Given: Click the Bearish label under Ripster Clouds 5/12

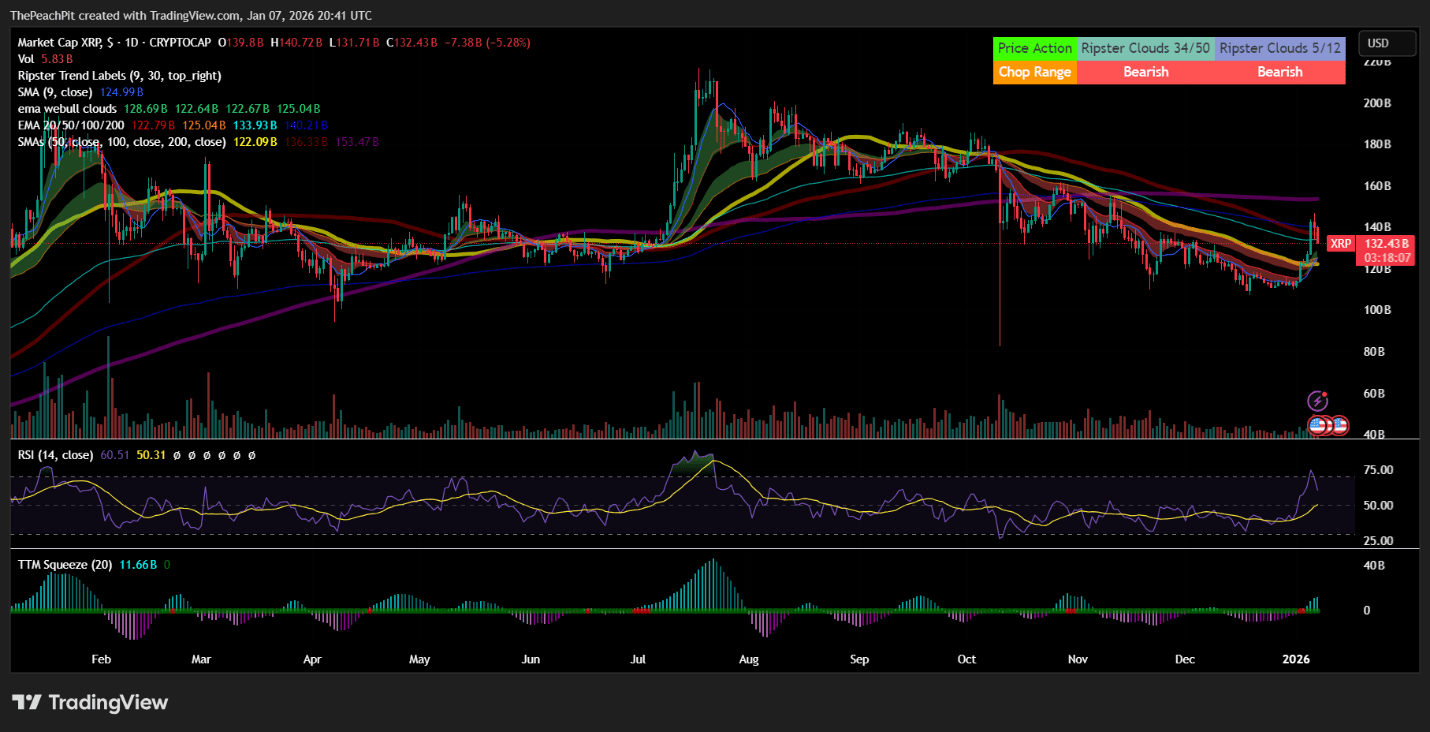Looking at the screenshot, I should coord(1281,71).
